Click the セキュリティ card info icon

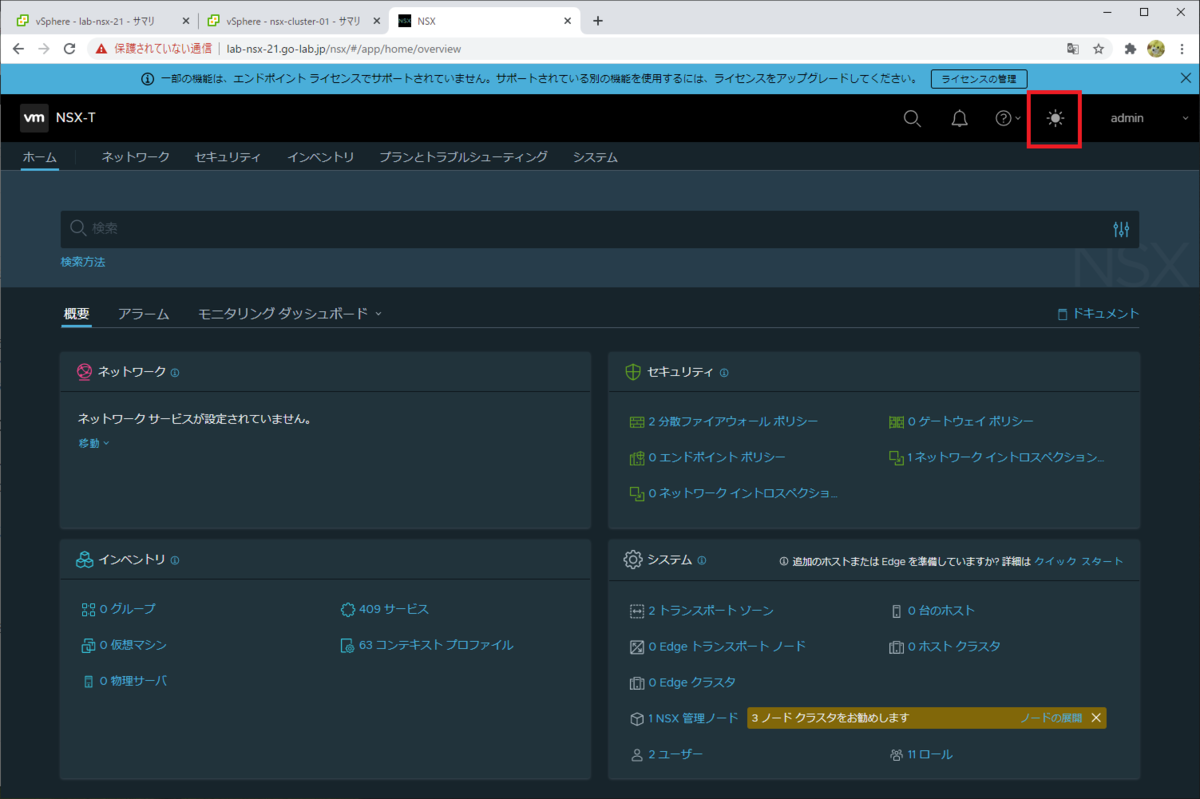pyautogui.click(x=724, y=372)
